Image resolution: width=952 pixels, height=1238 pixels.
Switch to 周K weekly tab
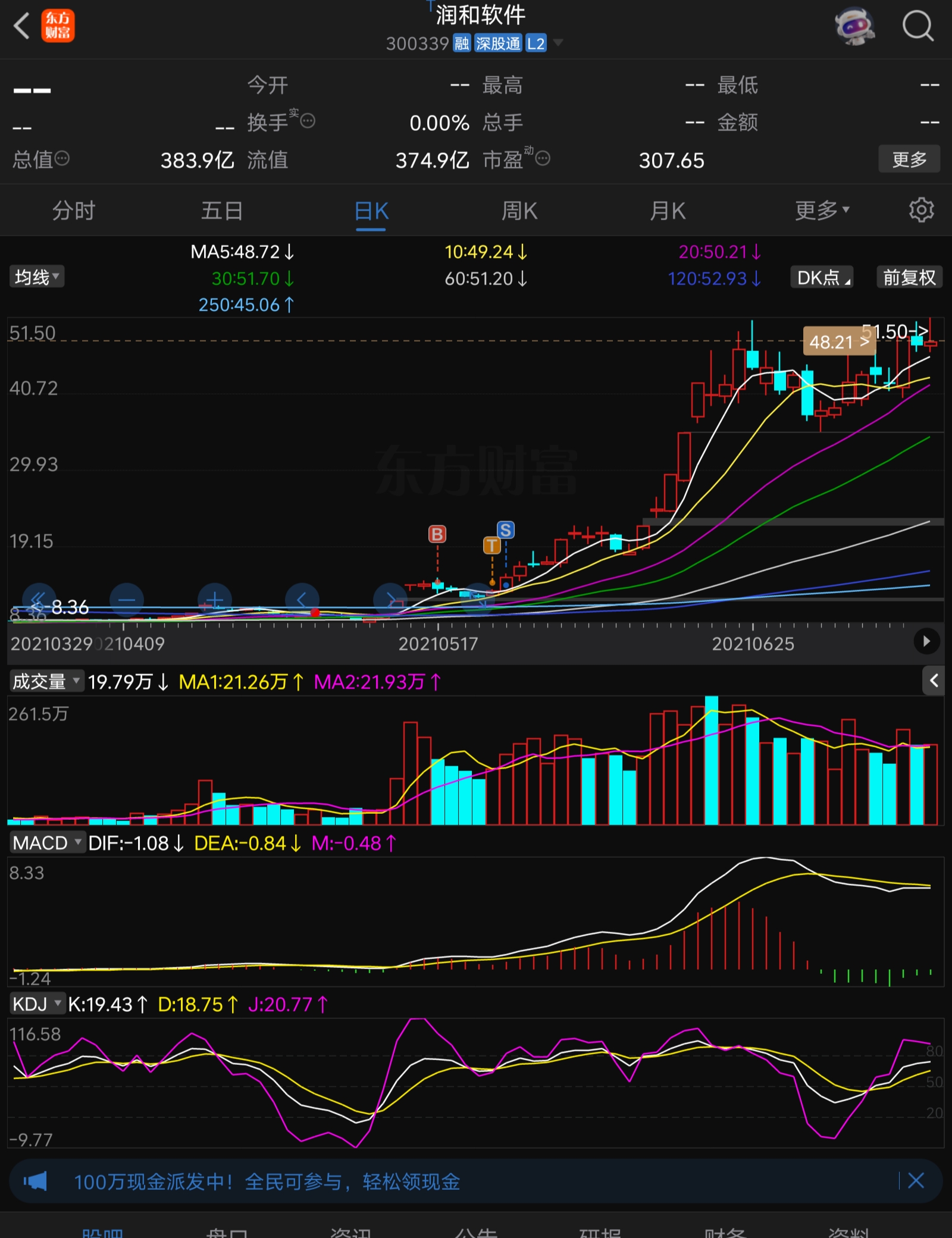point(519,210)
